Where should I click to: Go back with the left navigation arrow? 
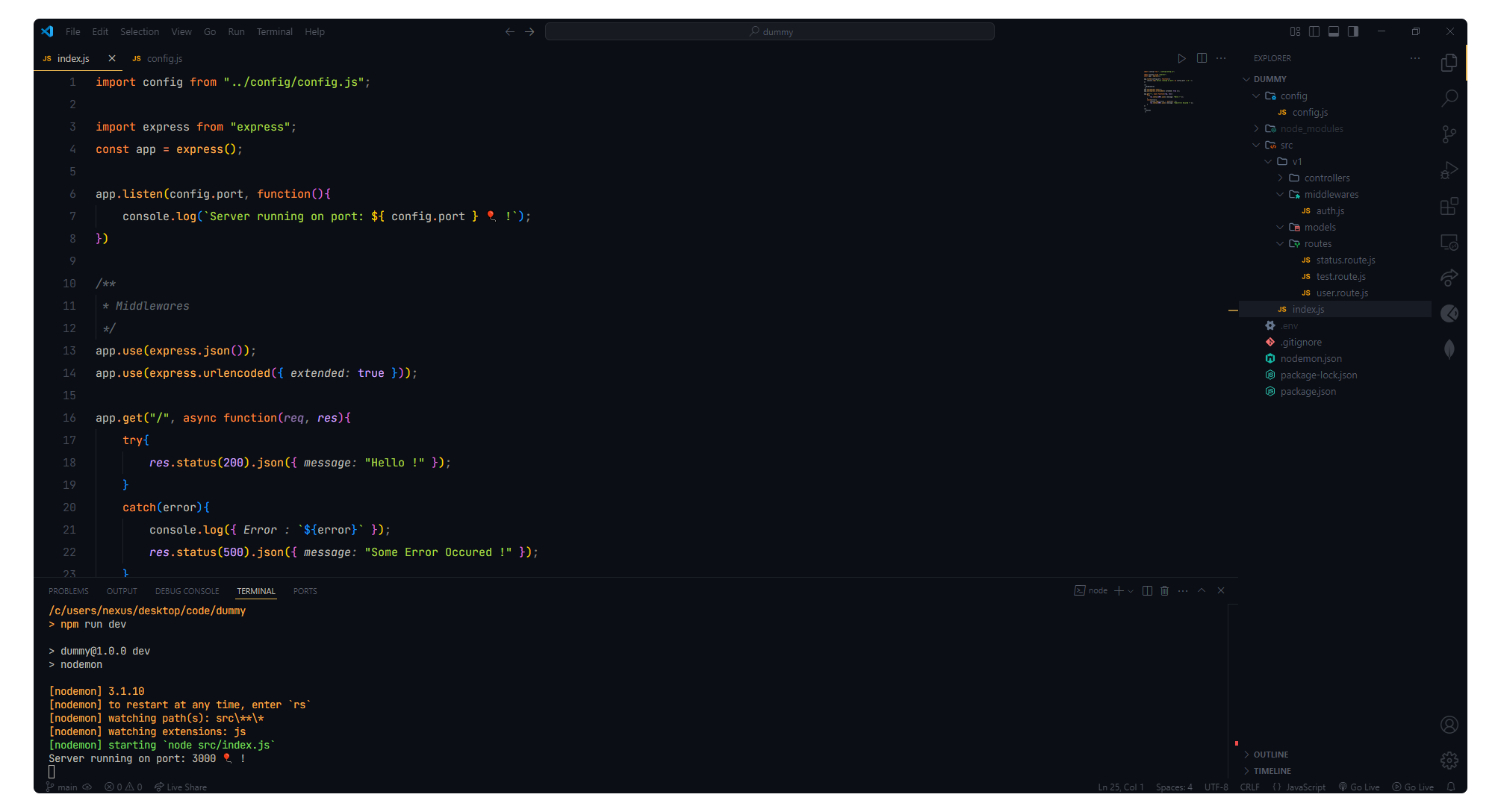[510, 31]
